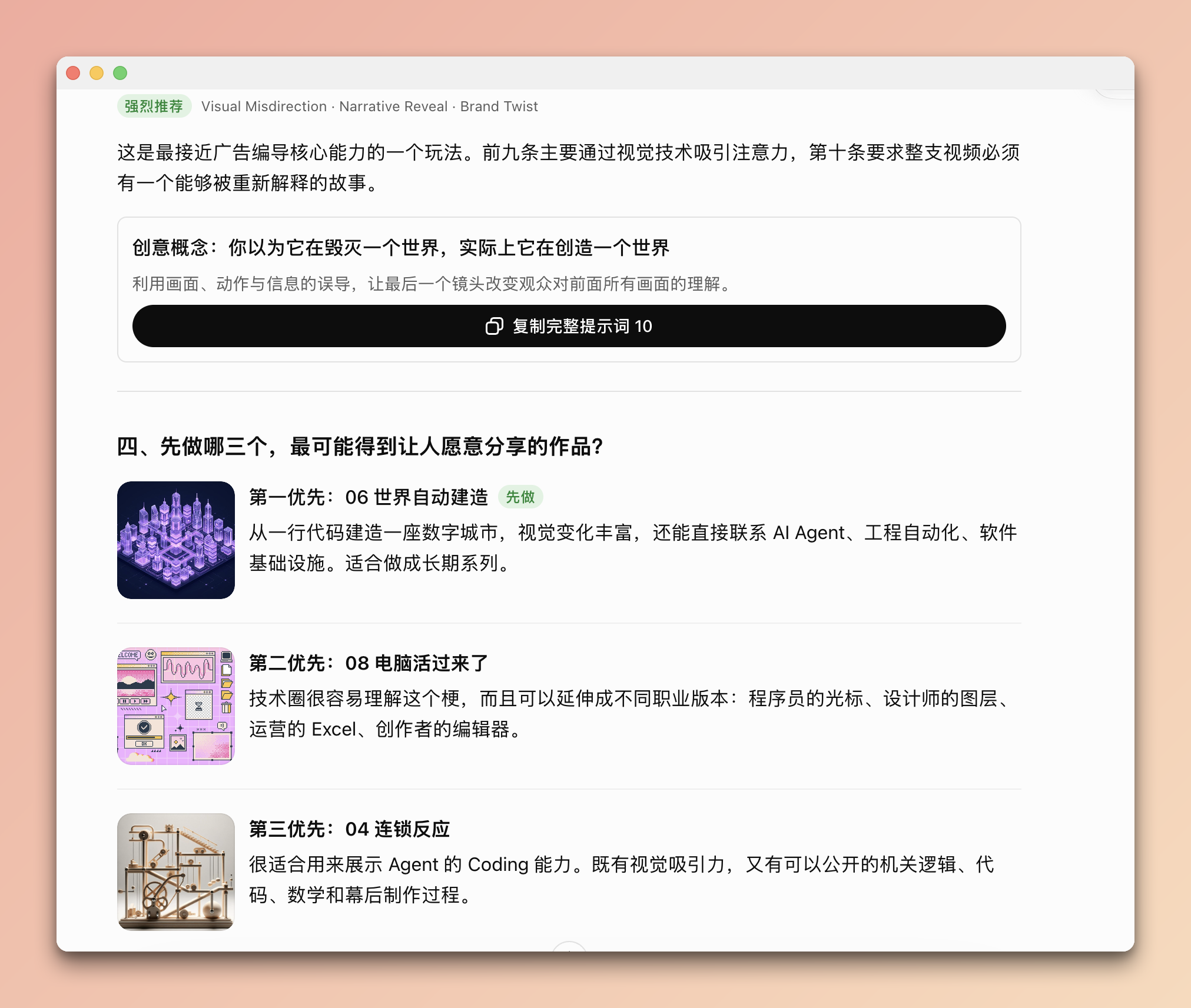
Task: Click the 强烈推荐 green badge
Action: point(154,107)
